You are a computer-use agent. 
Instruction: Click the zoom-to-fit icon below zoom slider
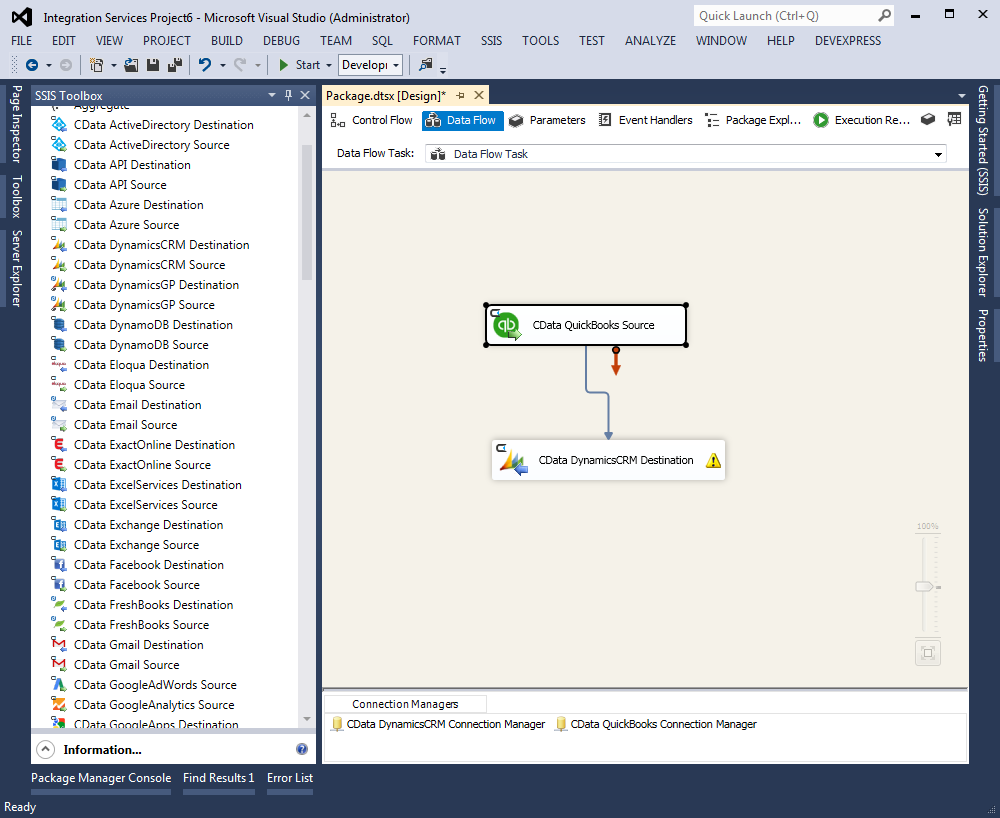(x=927, y=653)
